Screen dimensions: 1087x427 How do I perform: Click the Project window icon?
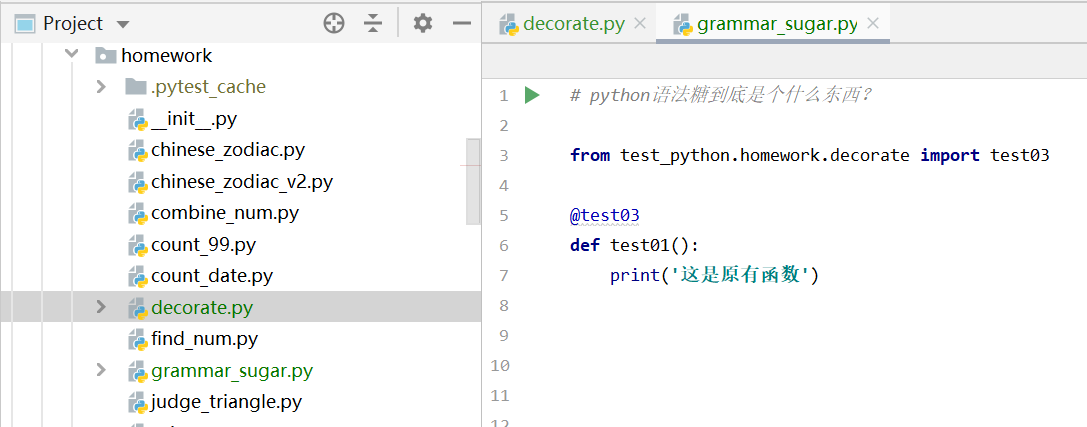click(x=25, y=23)
